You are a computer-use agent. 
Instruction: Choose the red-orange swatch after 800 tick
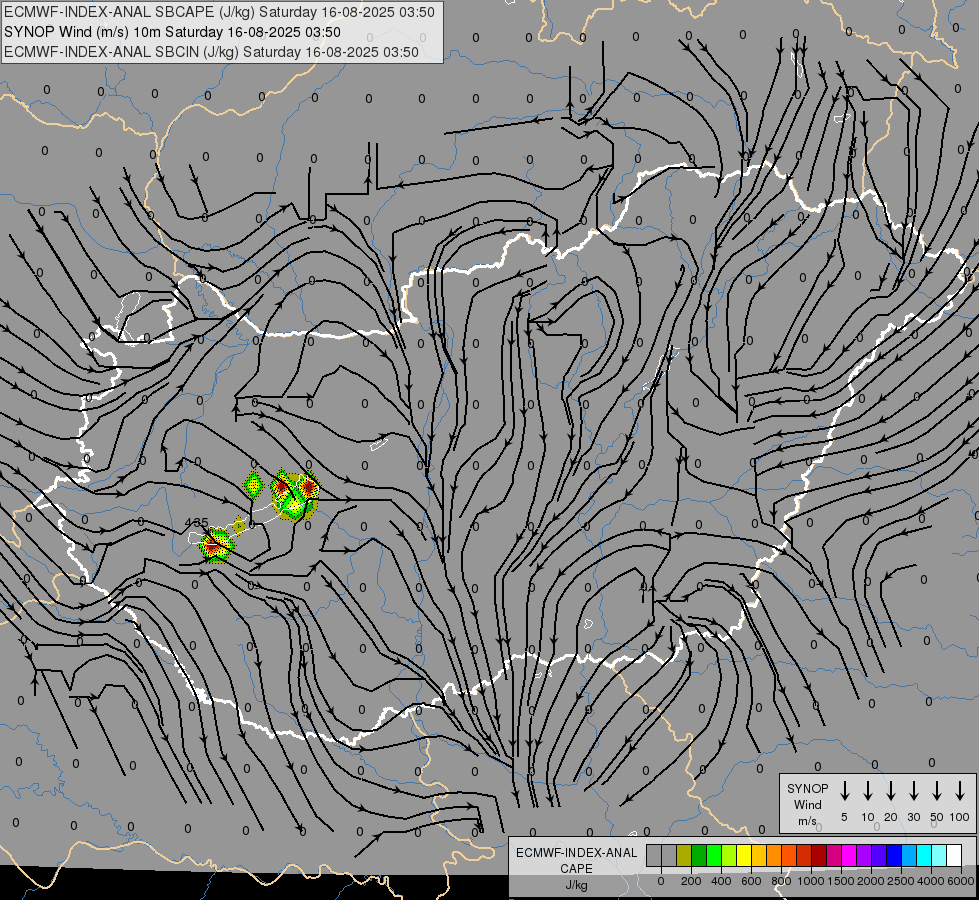click(x=789, y=855)
